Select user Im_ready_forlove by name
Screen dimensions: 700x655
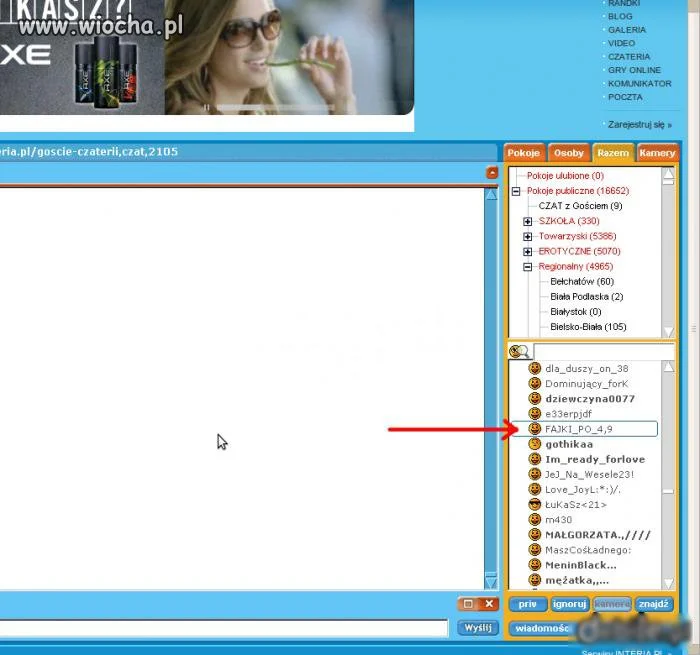595,459
